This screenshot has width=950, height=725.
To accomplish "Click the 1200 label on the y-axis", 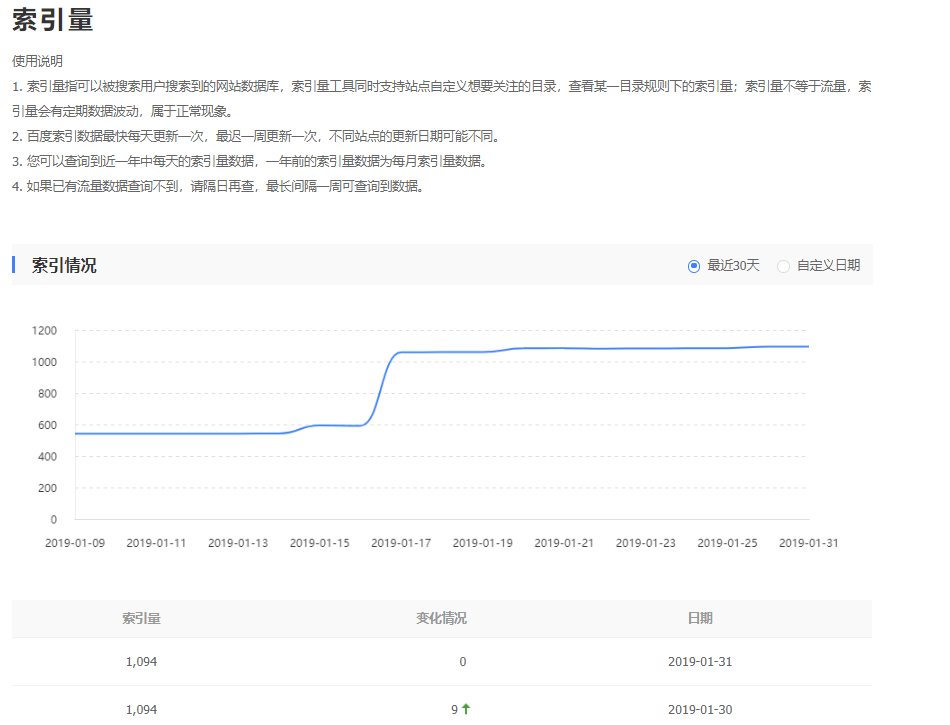I will 43,331.
